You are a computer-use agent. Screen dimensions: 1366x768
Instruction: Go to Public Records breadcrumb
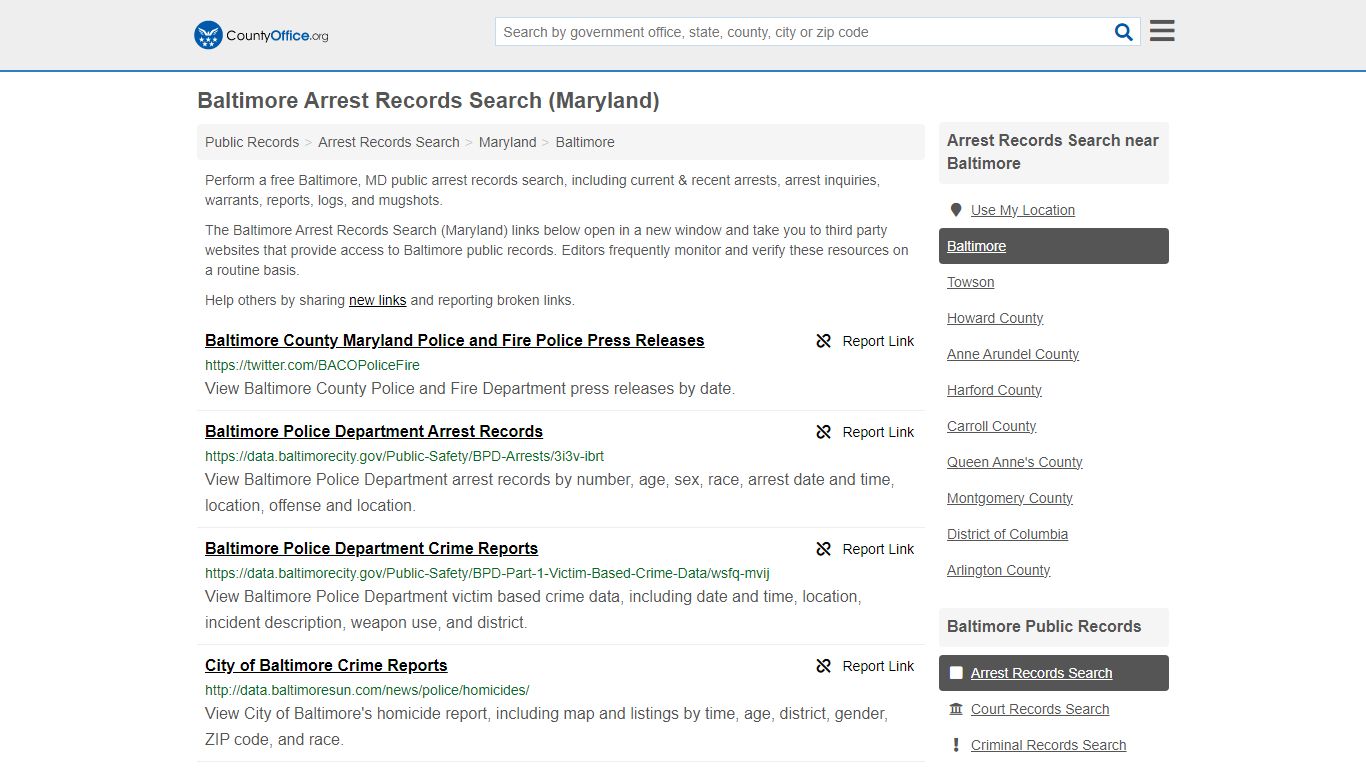[252, 142]
